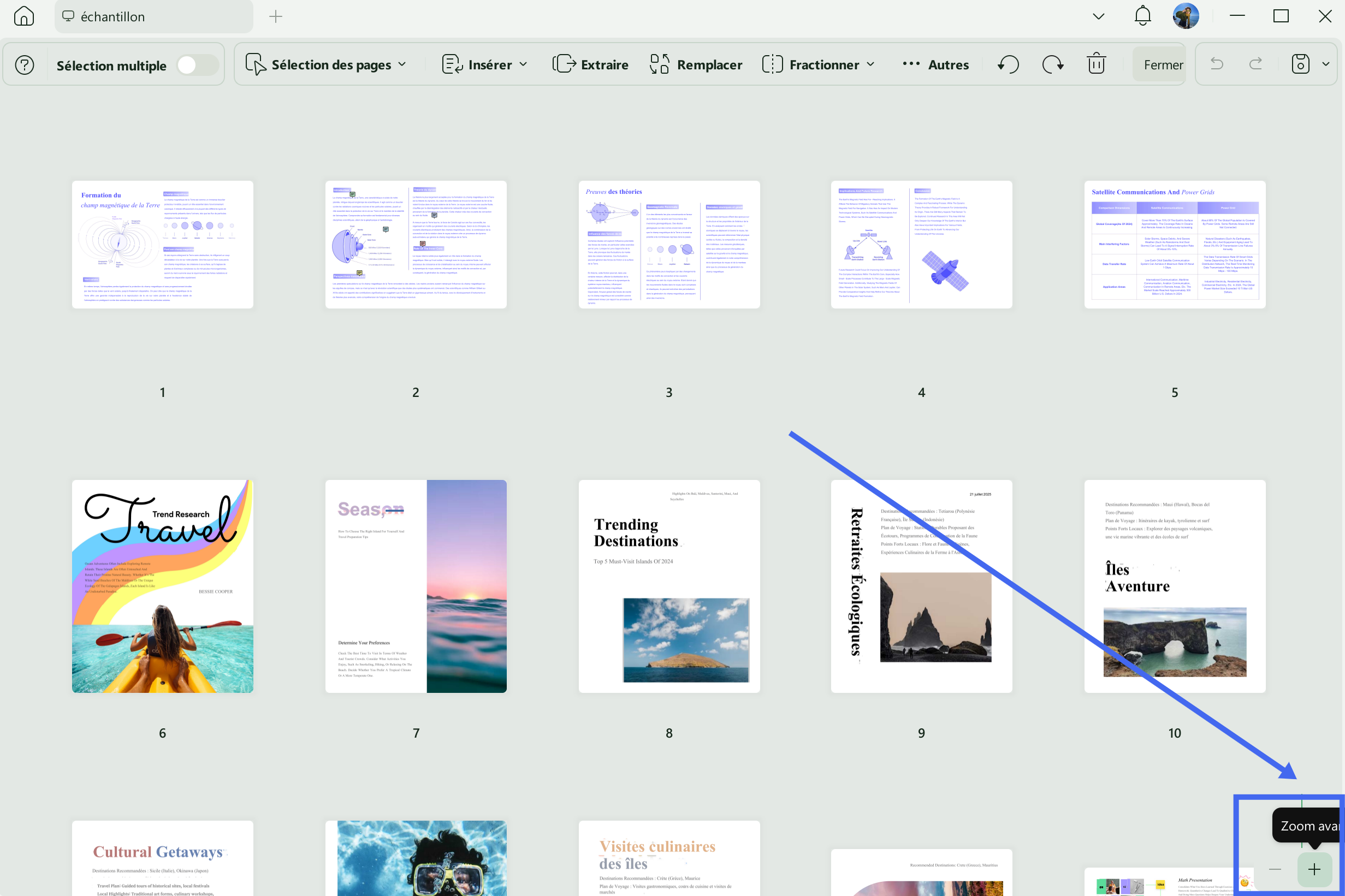
Task: Select page 8 Trending Destinations thumbnail
Action: pyautogui.click(x=669, y=586)
